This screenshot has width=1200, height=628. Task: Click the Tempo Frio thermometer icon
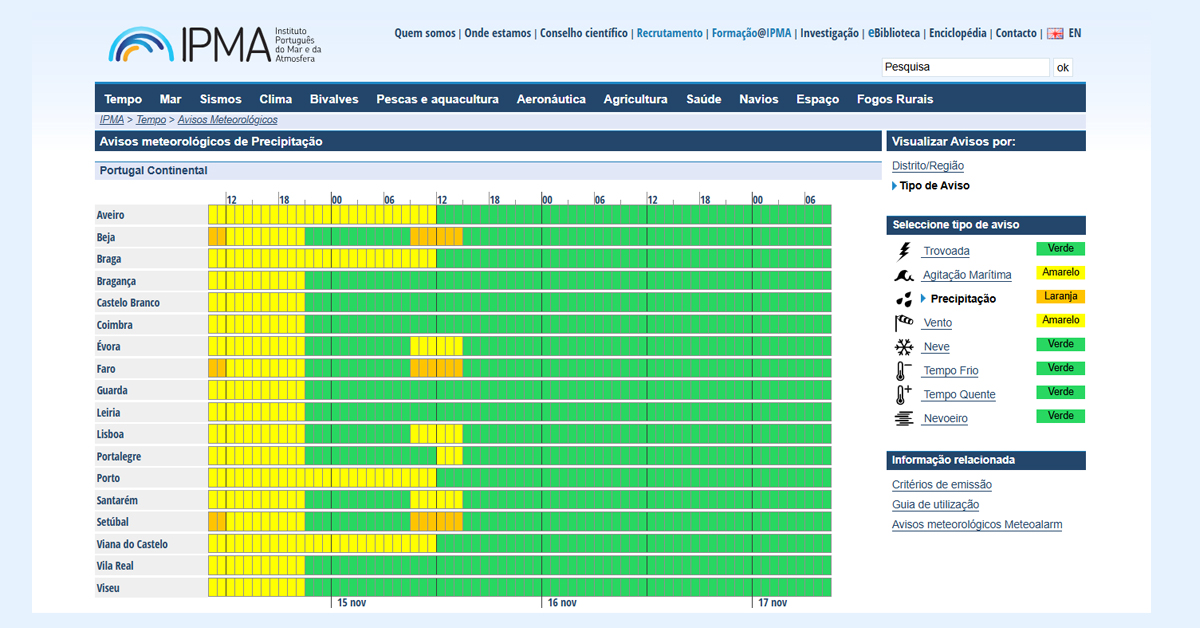point(904,371)
